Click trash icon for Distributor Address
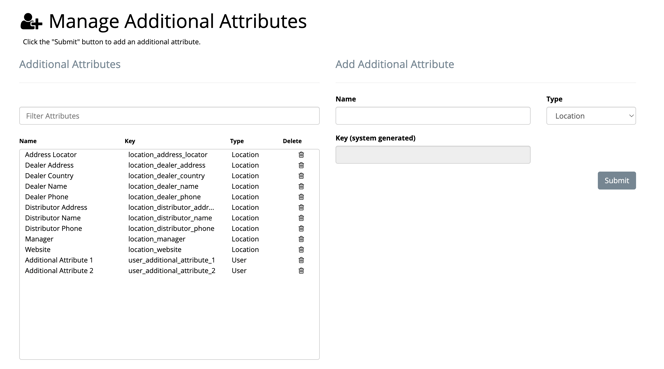 coord(301,208)
